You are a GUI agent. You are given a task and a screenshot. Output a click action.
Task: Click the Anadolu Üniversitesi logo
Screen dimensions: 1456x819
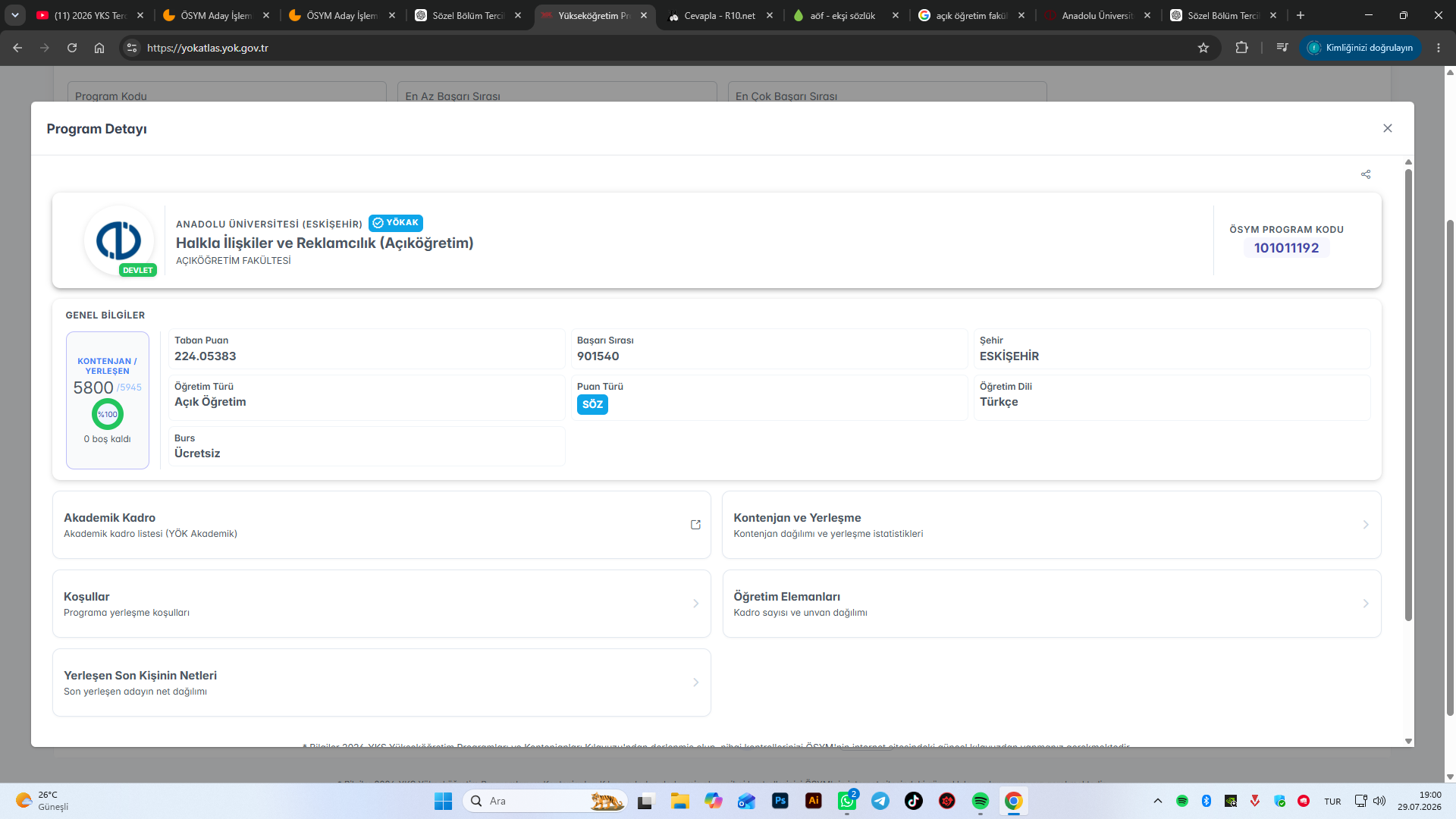point(119,240)
